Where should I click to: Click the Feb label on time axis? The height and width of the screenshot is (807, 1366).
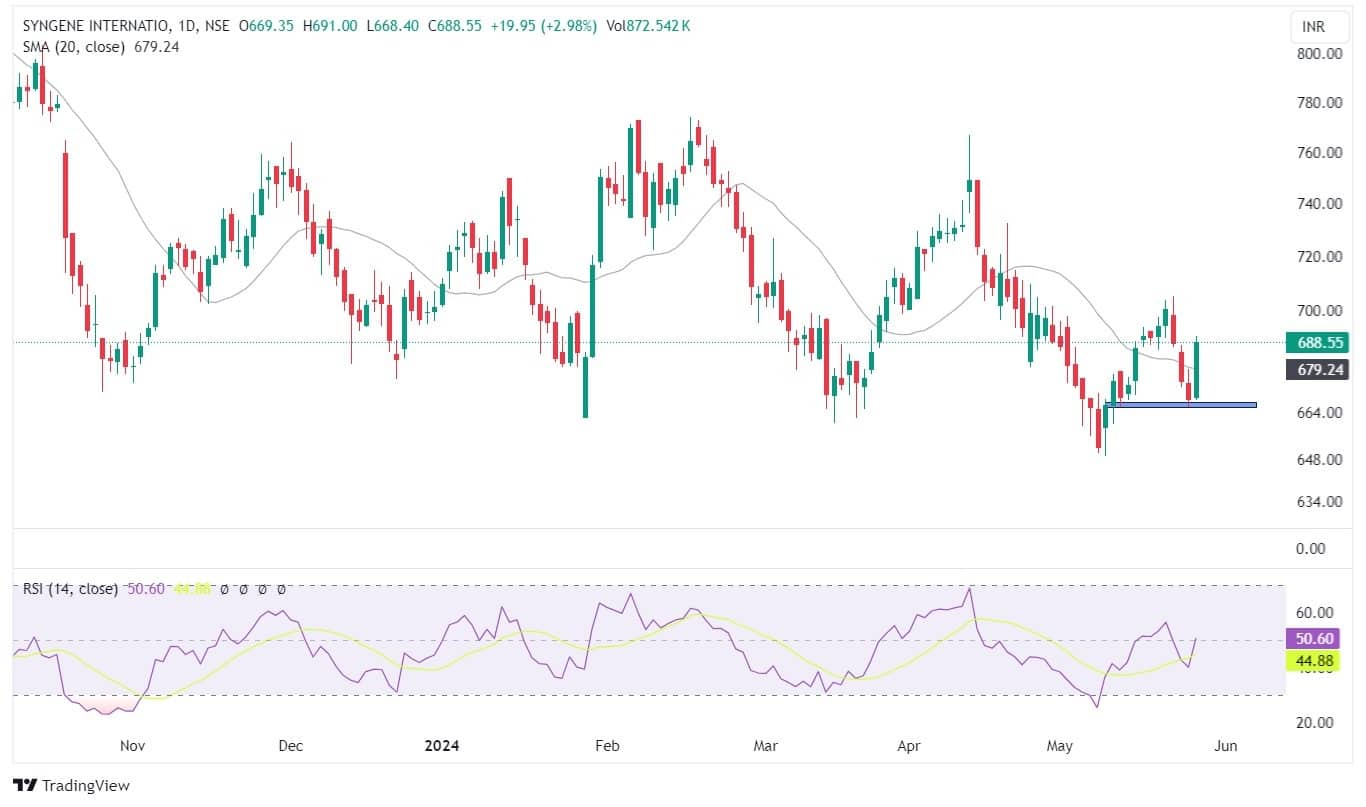[607, 746]
